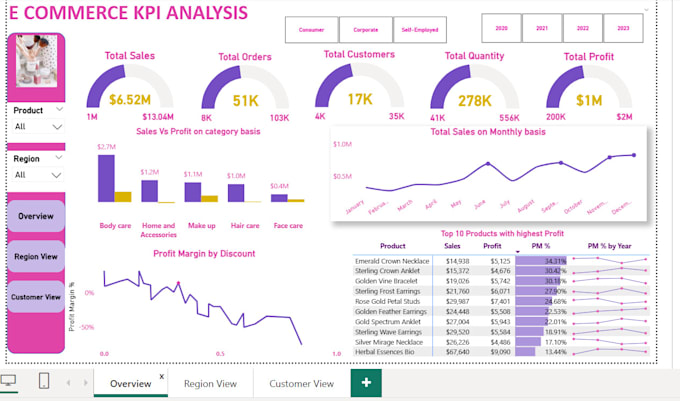Select the Body care sales bar
680x401 pixels.
(x=106, y=179)
